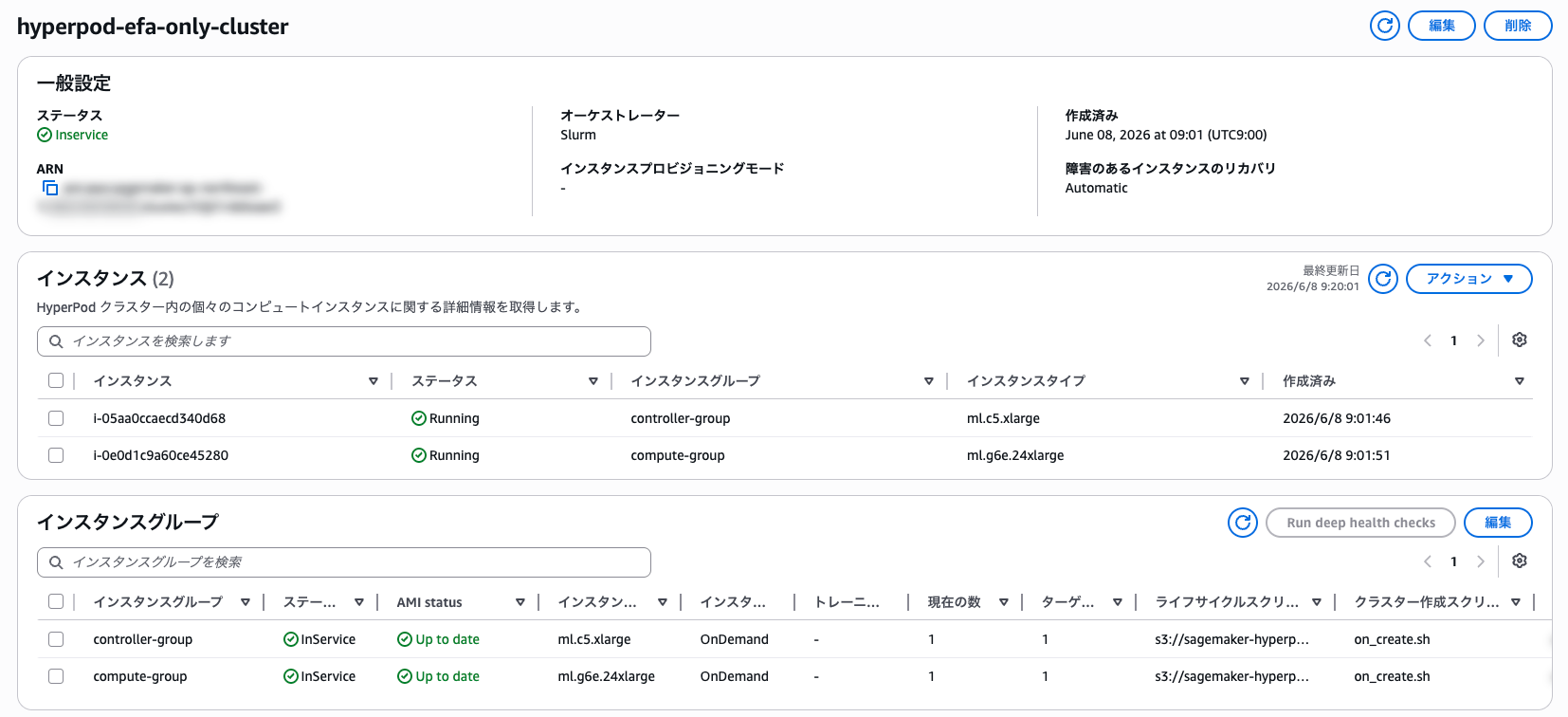Sort instances by ステータス column
This screenshot has height=717, width=1568.
coord(593,381)
